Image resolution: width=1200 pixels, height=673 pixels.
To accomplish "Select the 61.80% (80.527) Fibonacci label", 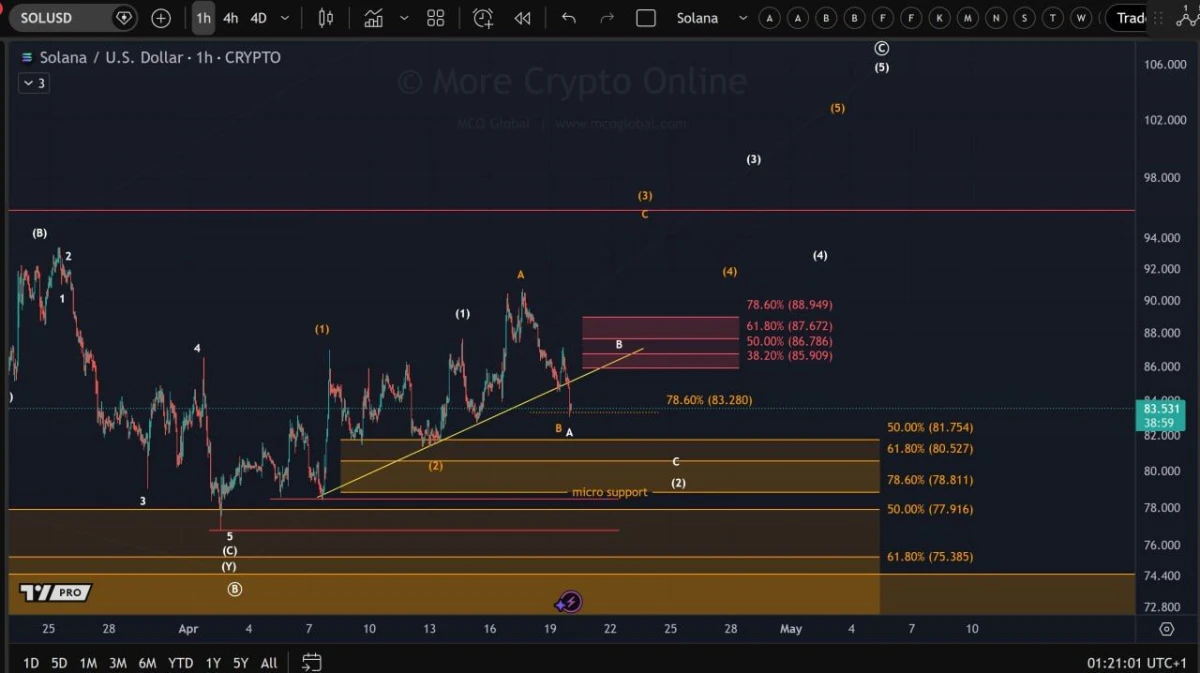I will pos(930,449).
